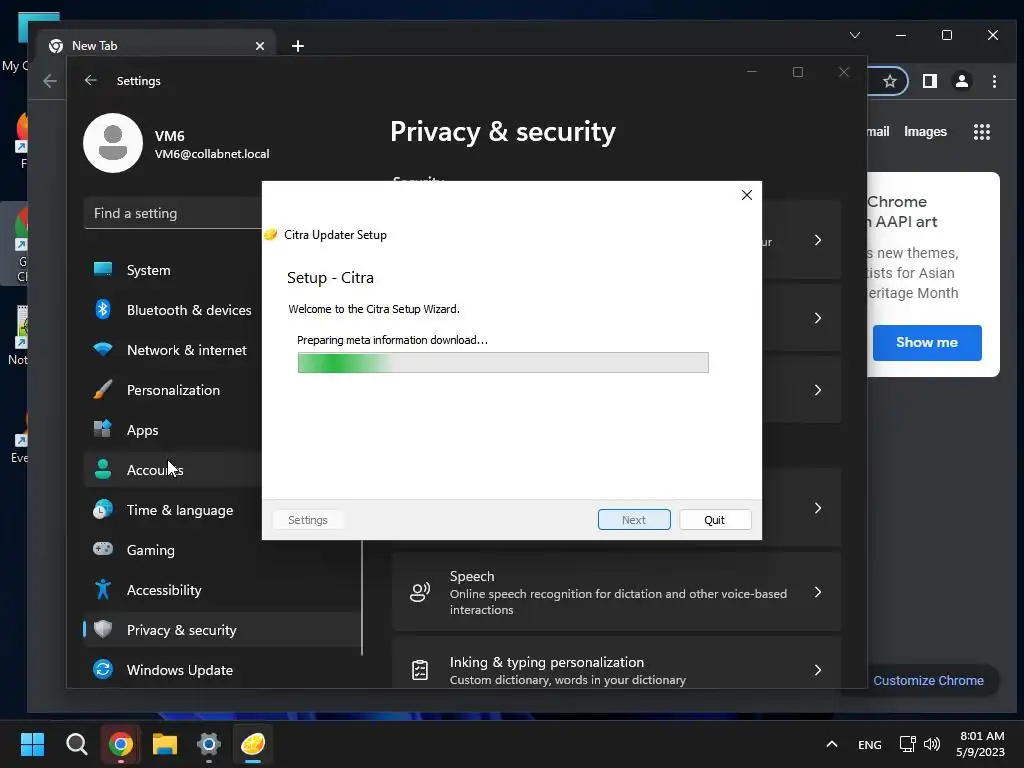
Task: Open the clock showing 8:01 AM
Action: point(981,744)
